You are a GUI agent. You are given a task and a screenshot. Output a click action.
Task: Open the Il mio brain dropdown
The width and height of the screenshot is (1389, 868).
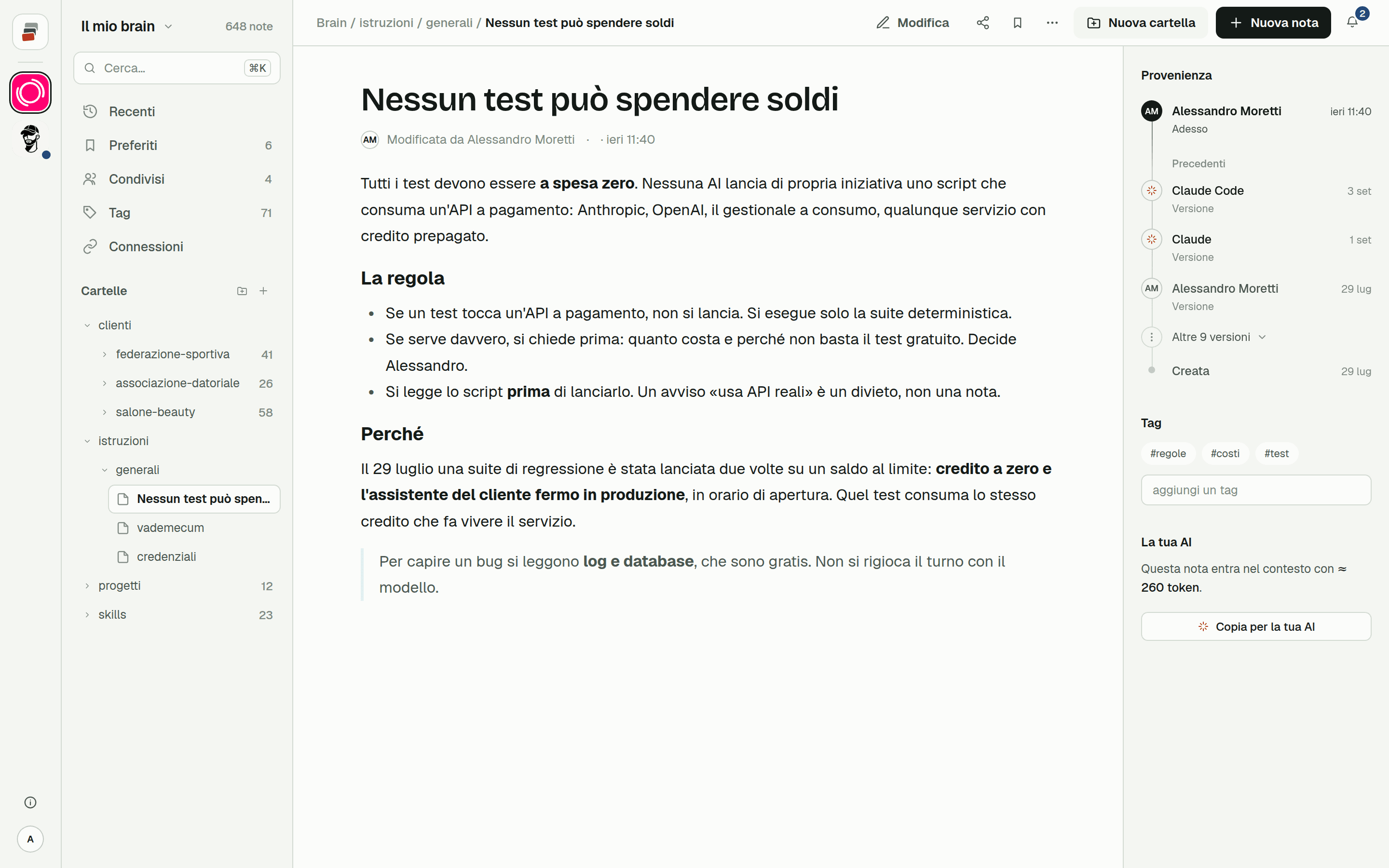(126, 27)
